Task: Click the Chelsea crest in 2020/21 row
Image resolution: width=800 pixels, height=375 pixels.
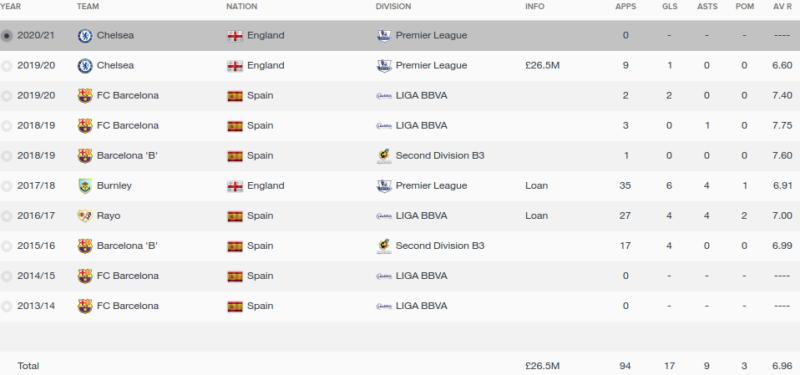Action: [x=85, y=36]
